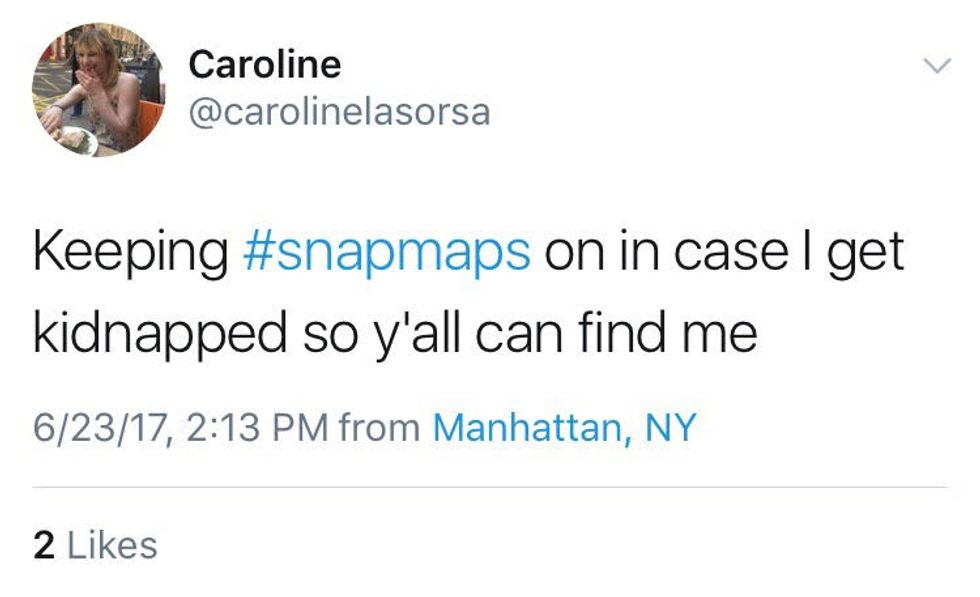Click the divider line above Likes
The width and height of the screenshot is (980, 597).
click(x=490, y=488)
